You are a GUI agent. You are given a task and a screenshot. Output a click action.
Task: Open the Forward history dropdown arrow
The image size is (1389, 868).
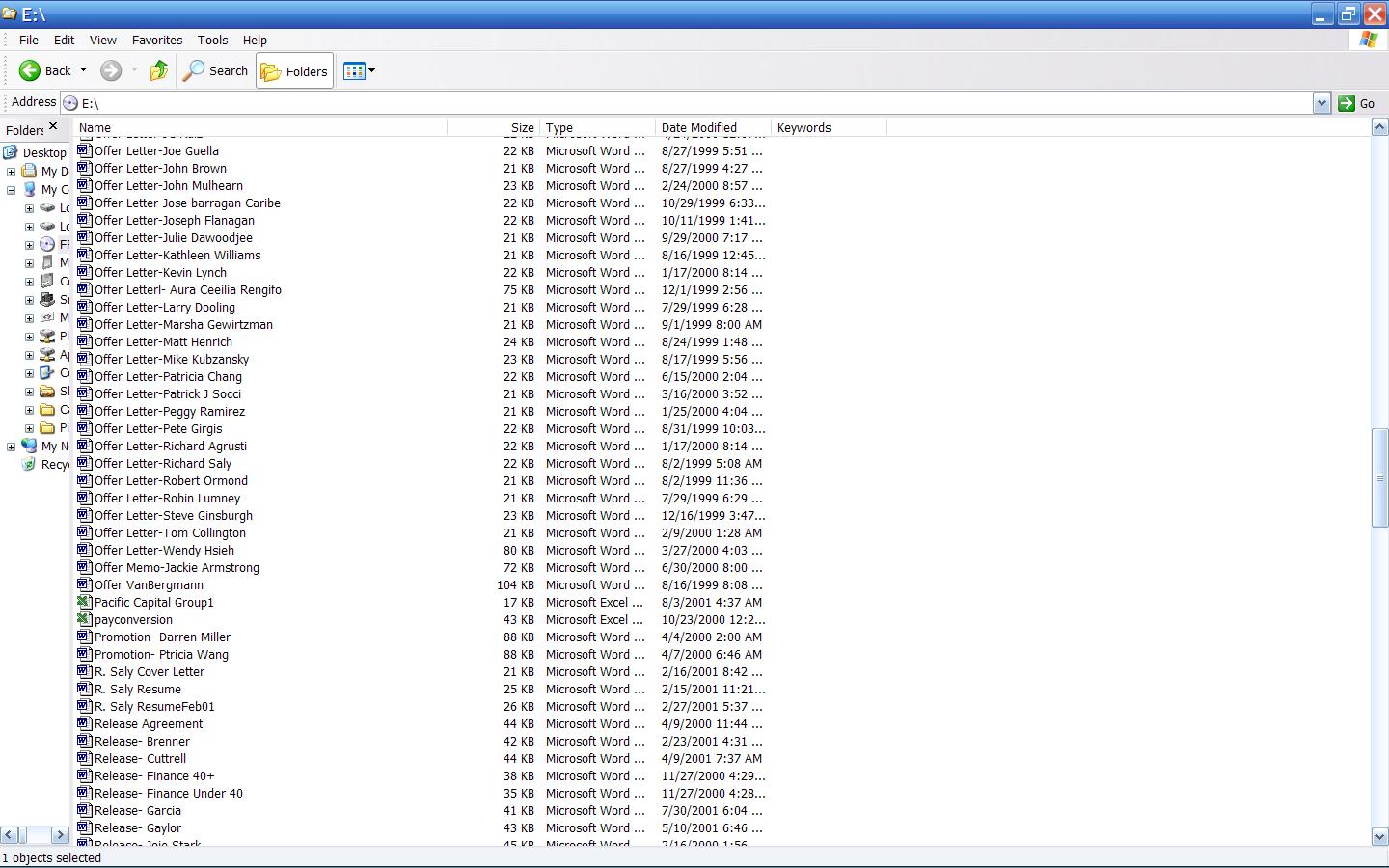click(x=134, y=70)
